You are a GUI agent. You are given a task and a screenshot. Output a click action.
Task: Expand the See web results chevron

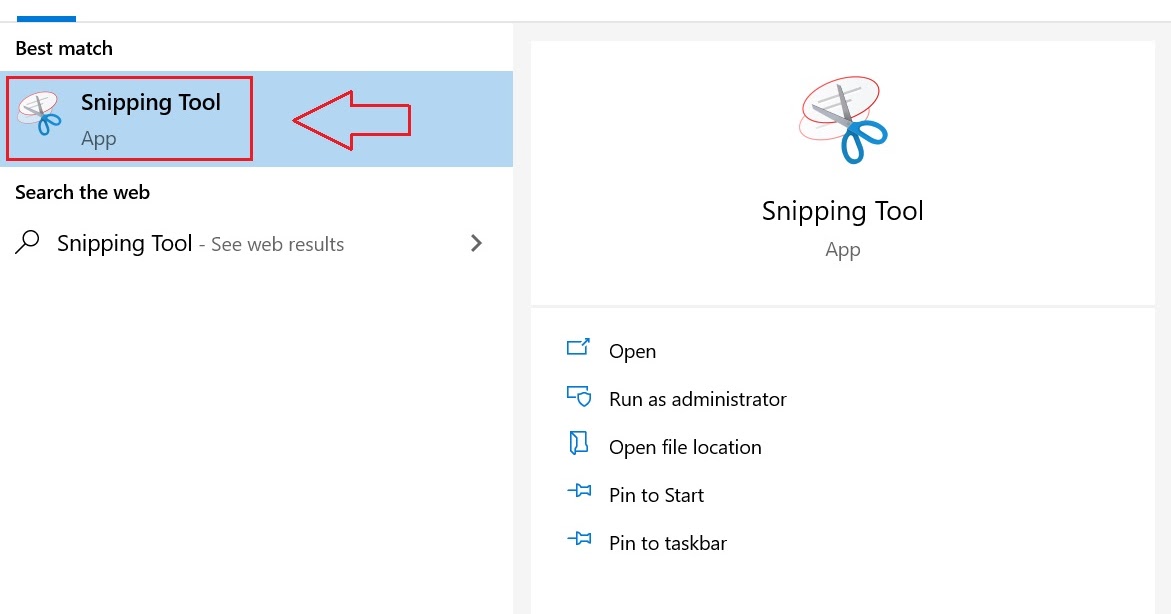tap(477, 243)
